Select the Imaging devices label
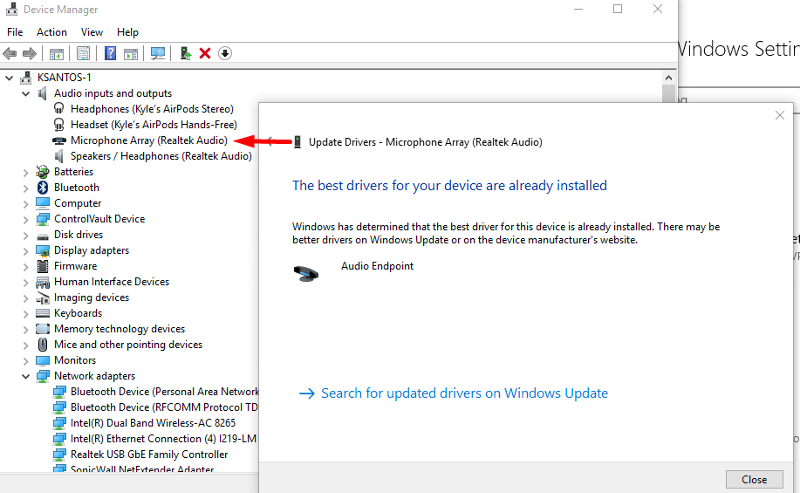Viewport: 800px width, 493px height. coord(91,298)
